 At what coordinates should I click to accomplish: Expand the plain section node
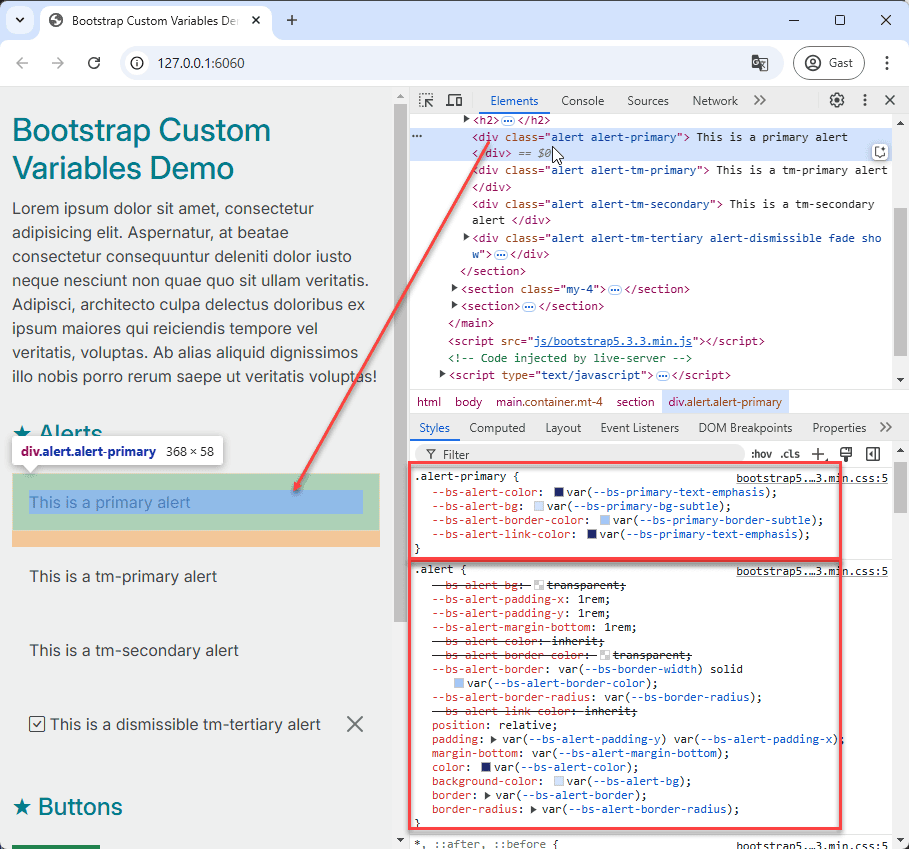pos(454,305)
